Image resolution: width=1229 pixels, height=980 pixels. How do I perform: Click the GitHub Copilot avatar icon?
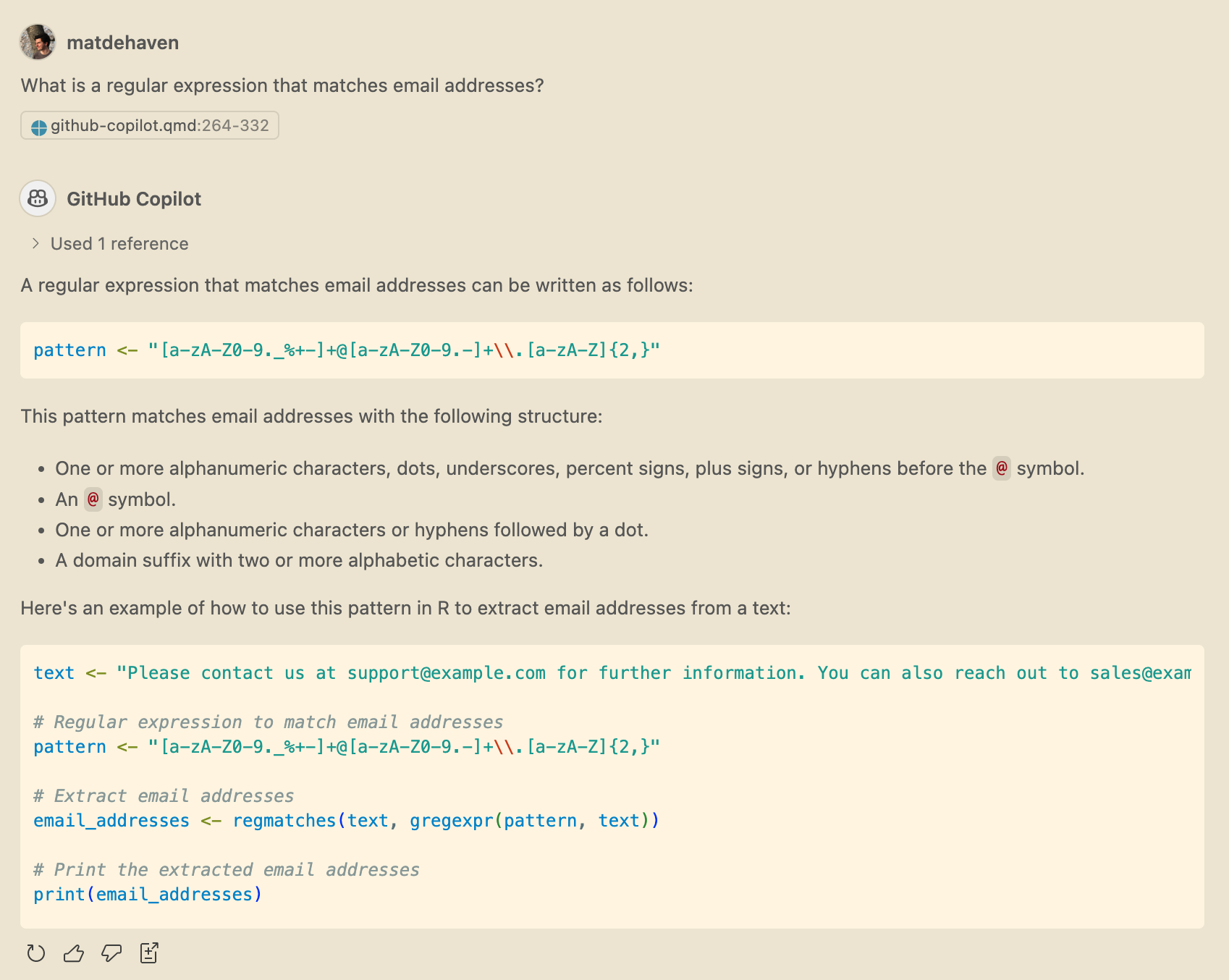pos(38,198)
